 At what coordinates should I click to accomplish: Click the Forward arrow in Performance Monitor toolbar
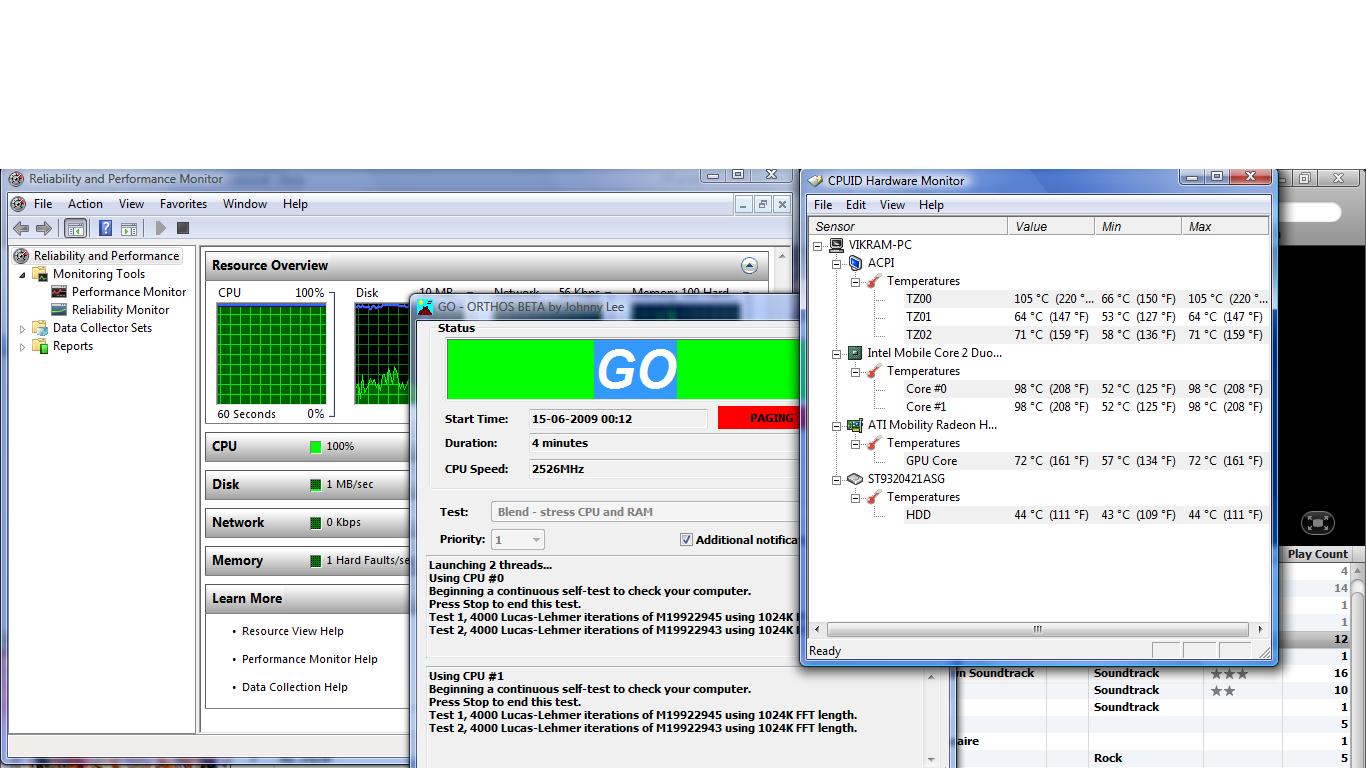click(x=44, y=229)
